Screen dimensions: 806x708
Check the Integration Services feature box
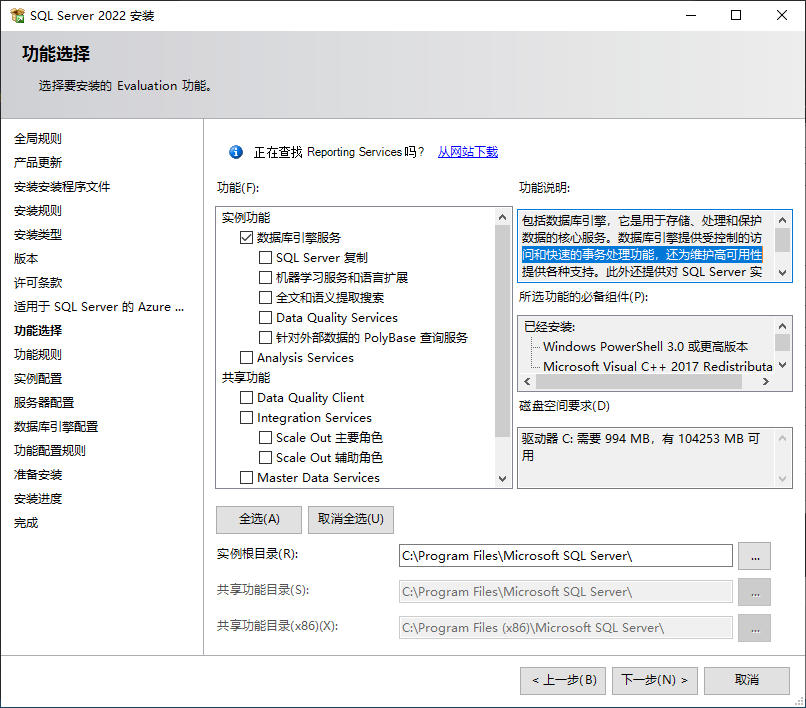pyautogui.click(x=247, y=418)
